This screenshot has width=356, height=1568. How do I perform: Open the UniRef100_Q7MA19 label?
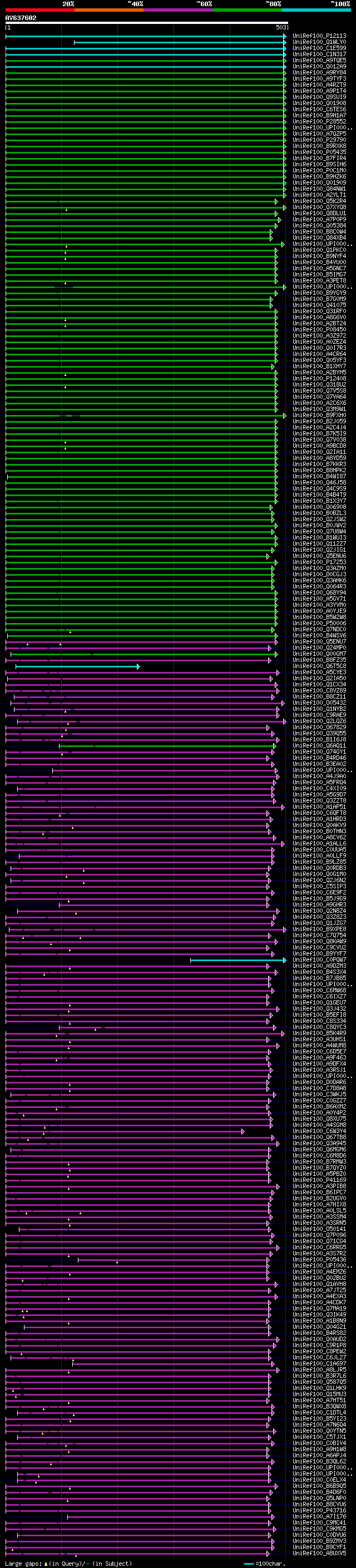click(x=319, y=1308)
